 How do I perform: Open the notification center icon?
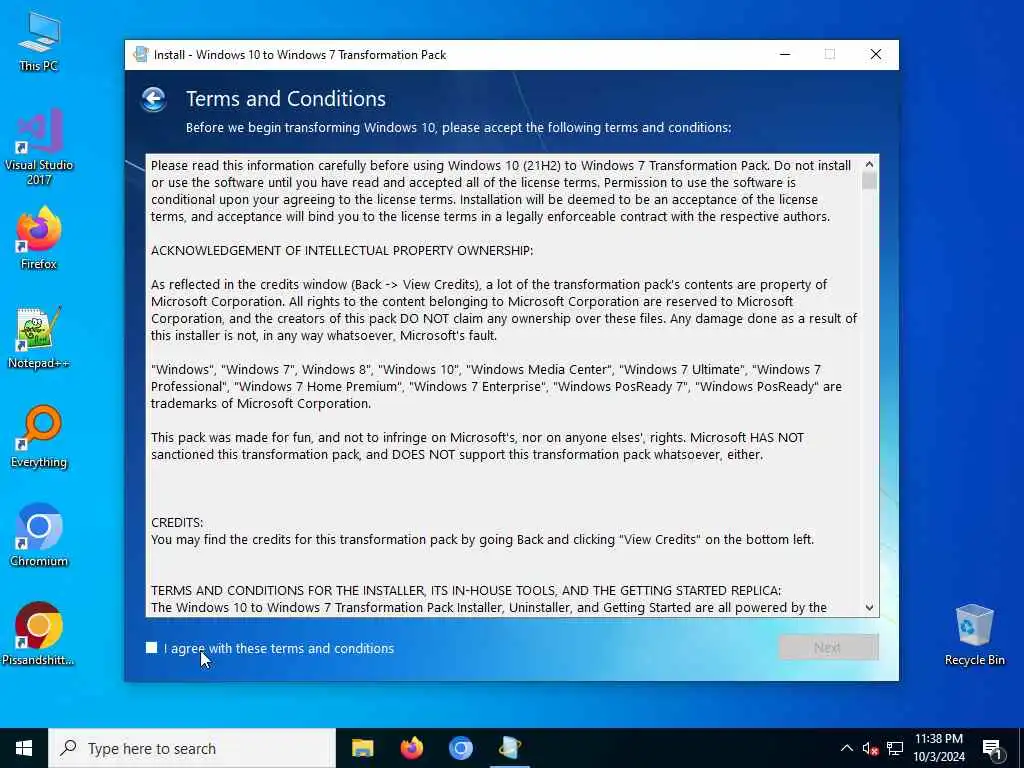pyautogui.click(x=993, y=749)
